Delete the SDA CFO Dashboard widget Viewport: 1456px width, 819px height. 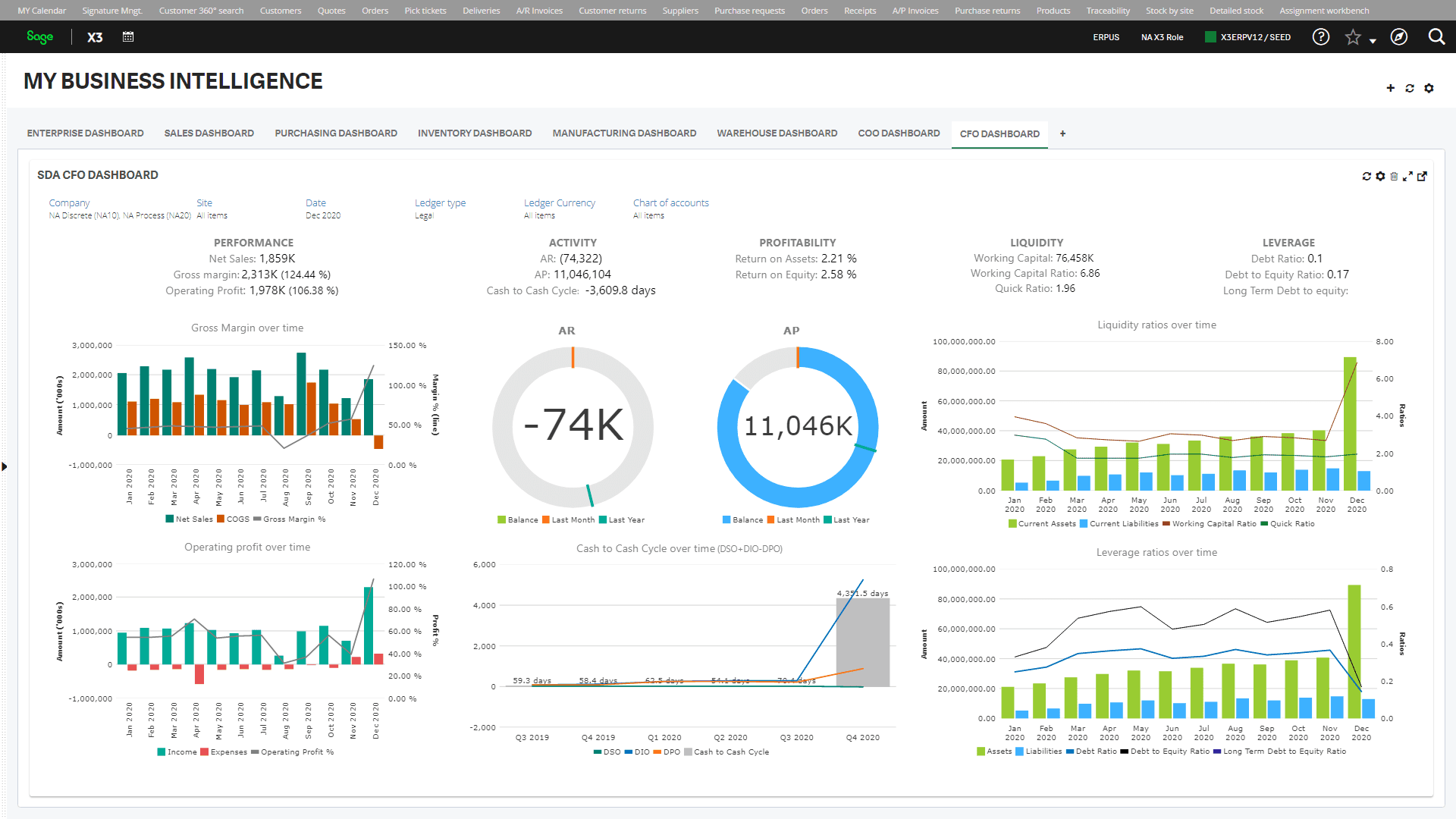point(1394,176)
